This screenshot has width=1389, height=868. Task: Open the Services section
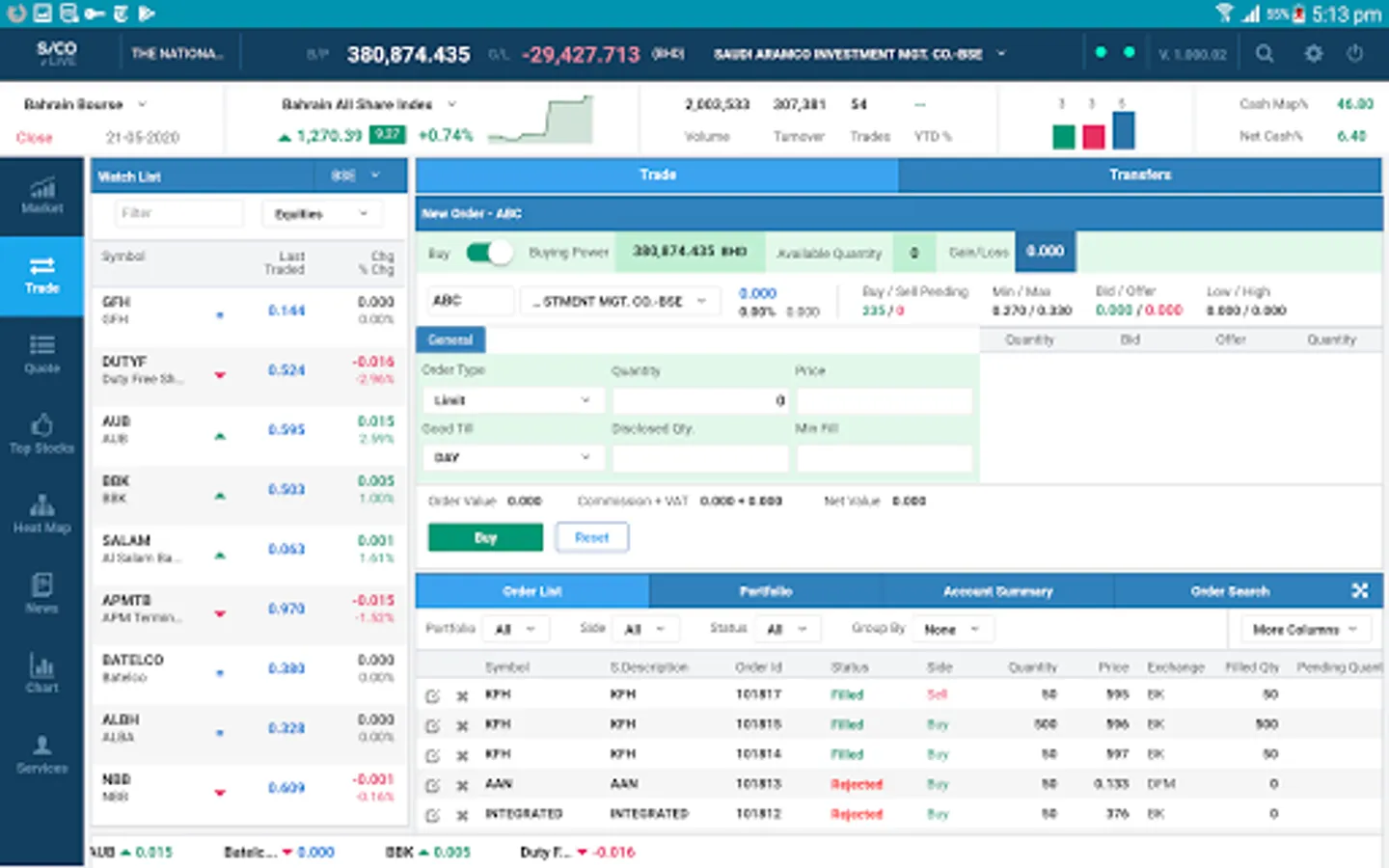click(x=41, y=754)
